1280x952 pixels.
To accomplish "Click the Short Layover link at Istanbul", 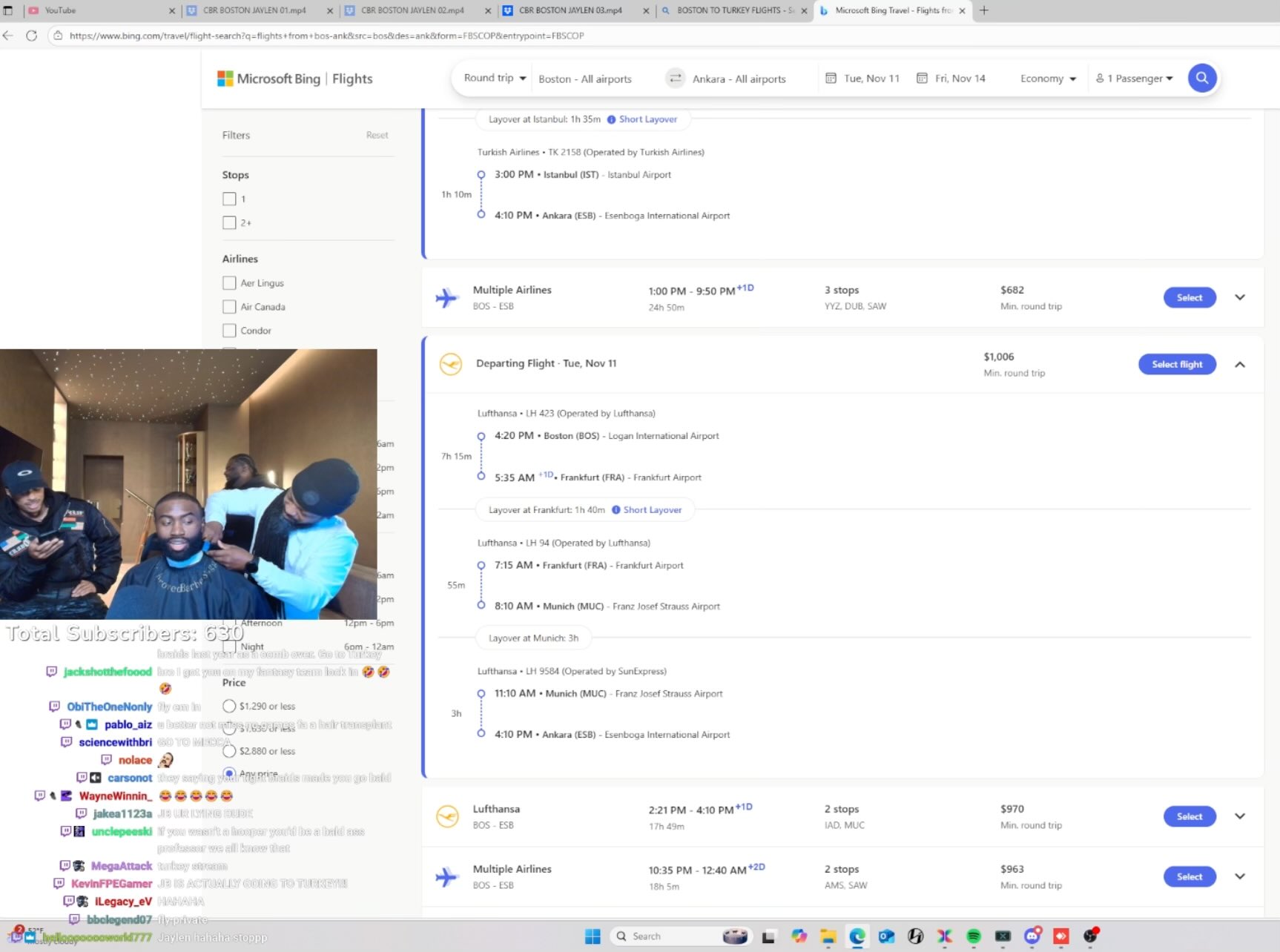I will point(648,119).
